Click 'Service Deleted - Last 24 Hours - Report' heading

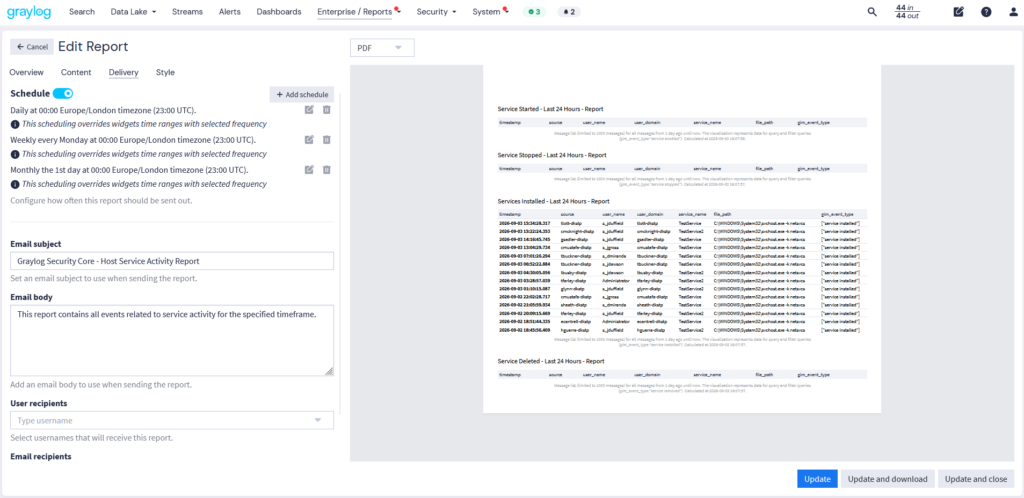[x=551, y=361]
